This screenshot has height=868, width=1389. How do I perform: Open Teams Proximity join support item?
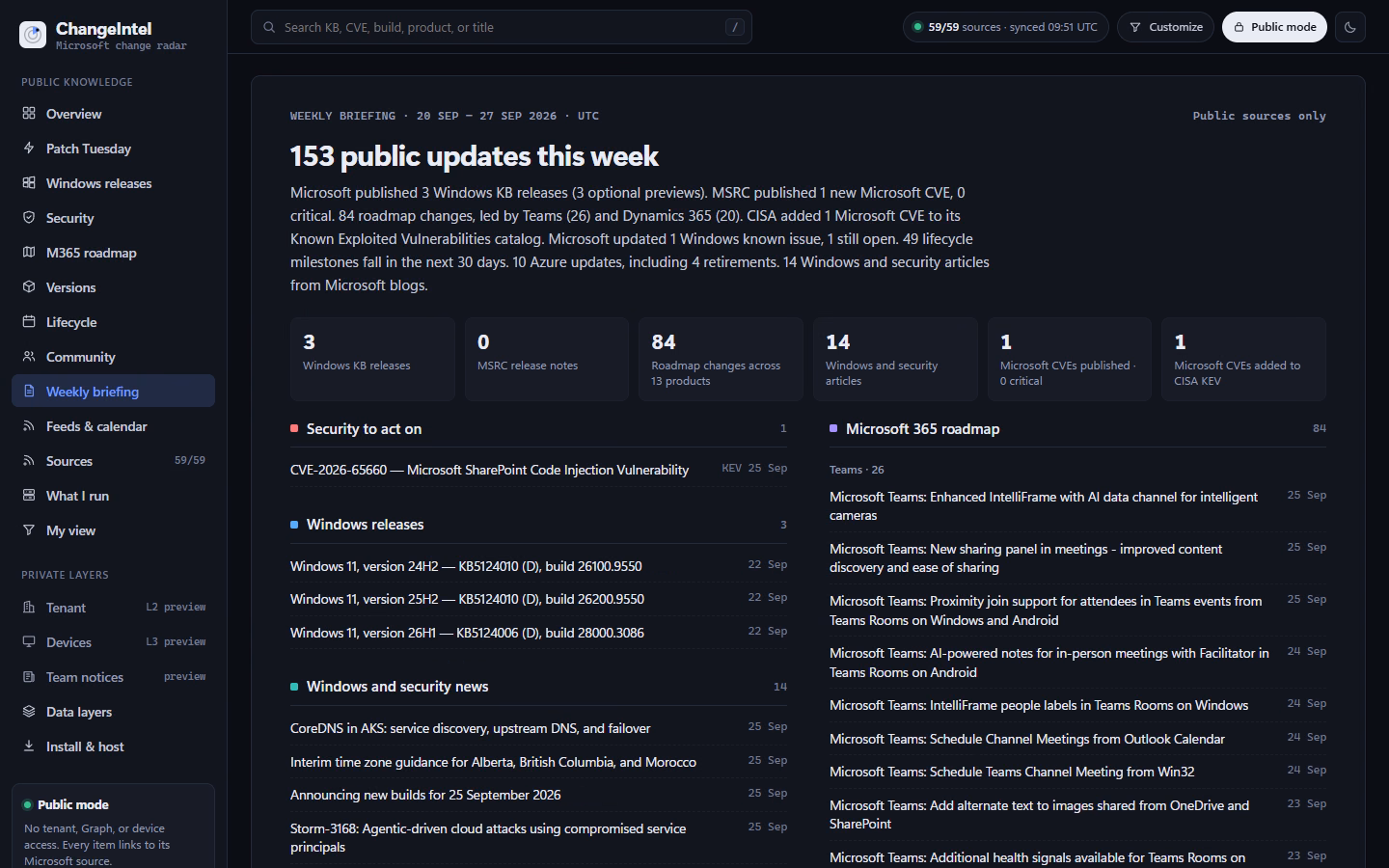[1077, 610]
